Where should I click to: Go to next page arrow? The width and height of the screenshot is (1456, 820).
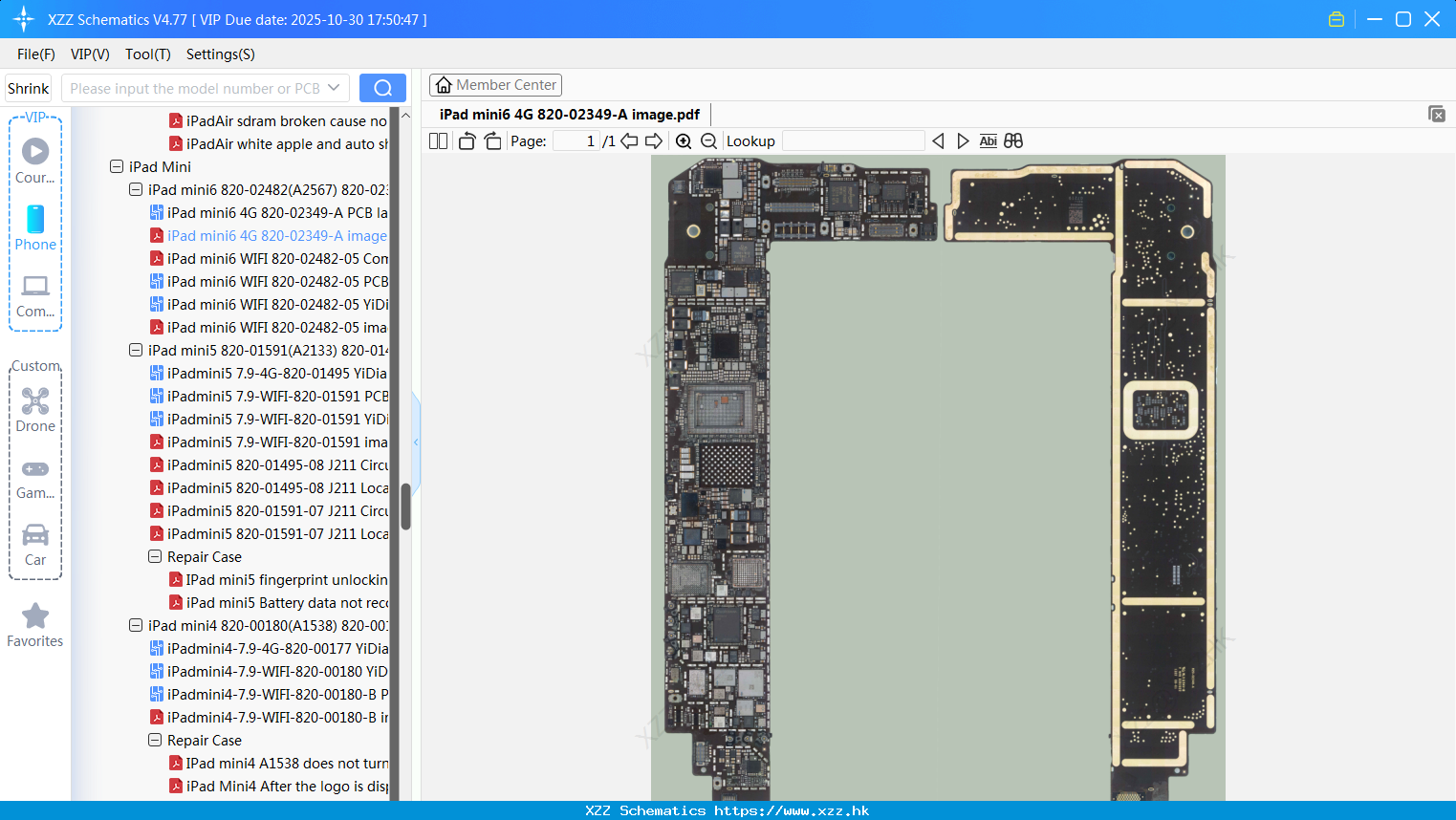click(654, 140)
